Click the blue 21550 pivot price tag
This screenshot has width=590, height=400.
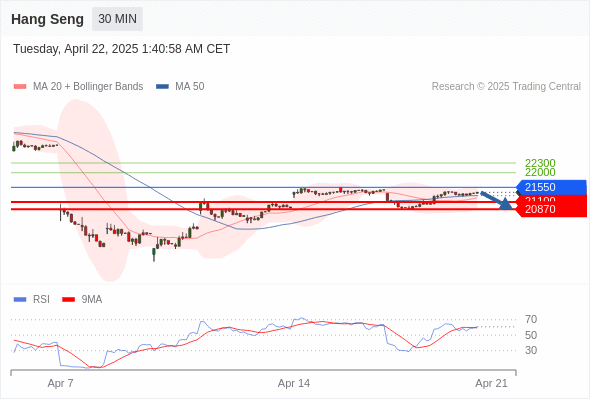coord(551,187)
